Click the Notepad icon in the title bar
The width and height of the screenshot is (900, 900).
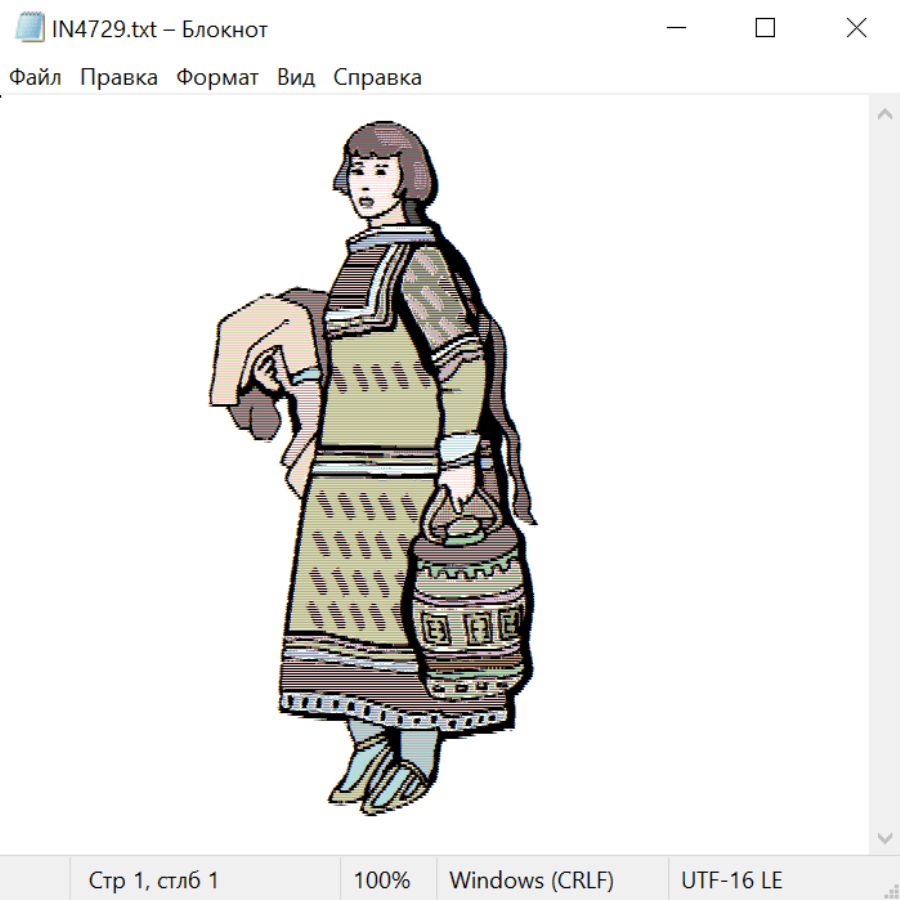click(29, 28)
